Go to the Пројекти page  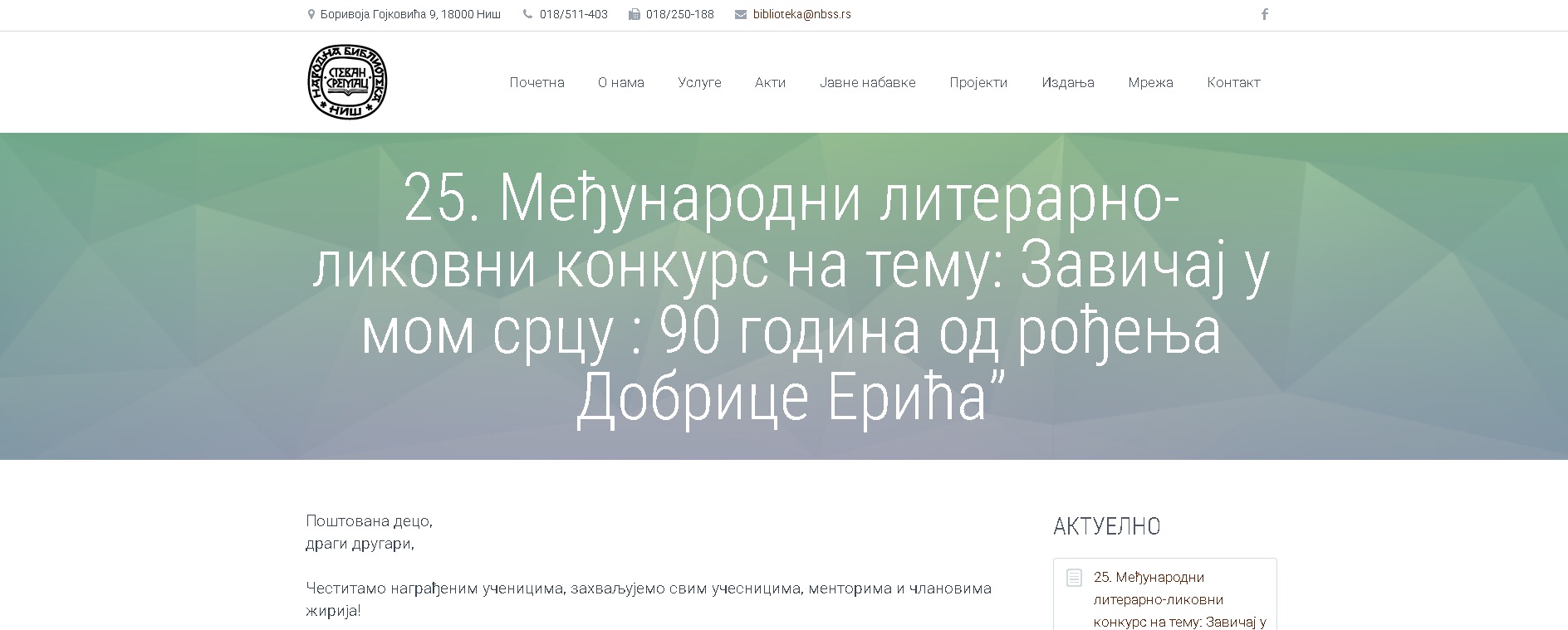pos(978,82)
